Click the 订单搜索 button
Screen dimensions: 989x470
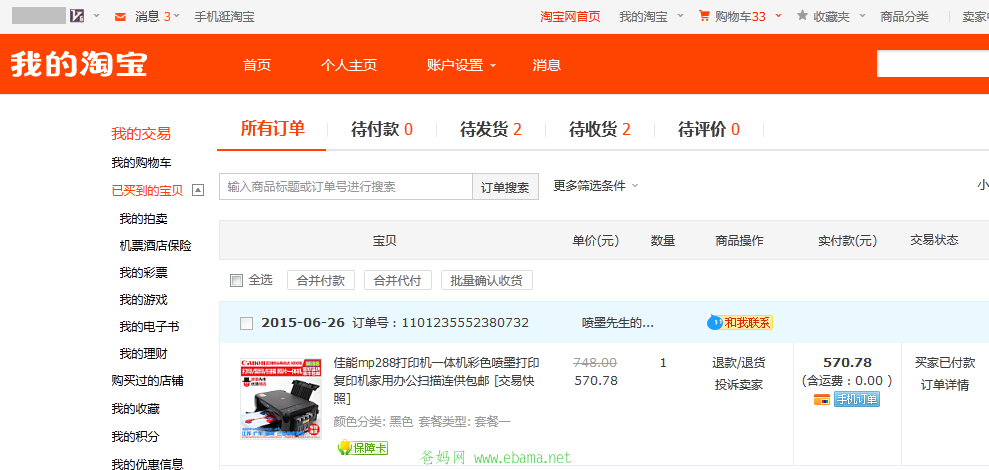[505, 187]
